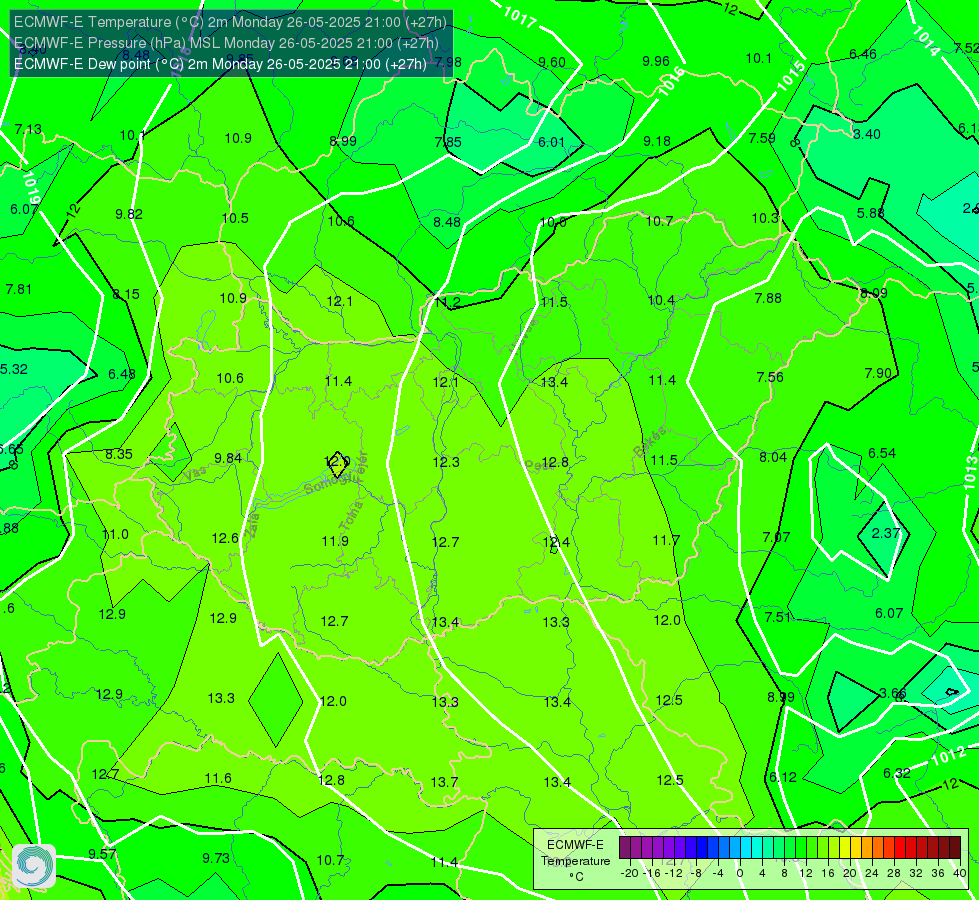Click the 8.35 temperature value
This screenshot has height=900, width=979.
[x=119, y=455]
